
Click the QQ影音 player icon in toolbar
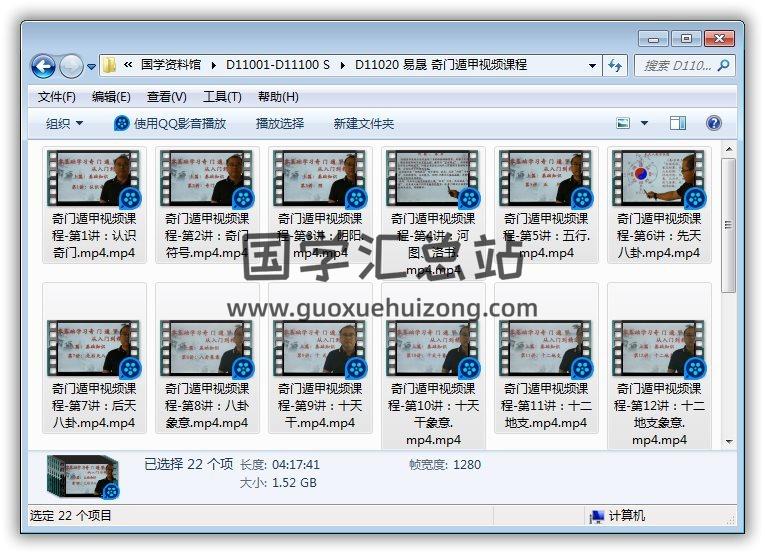[122, 123]
